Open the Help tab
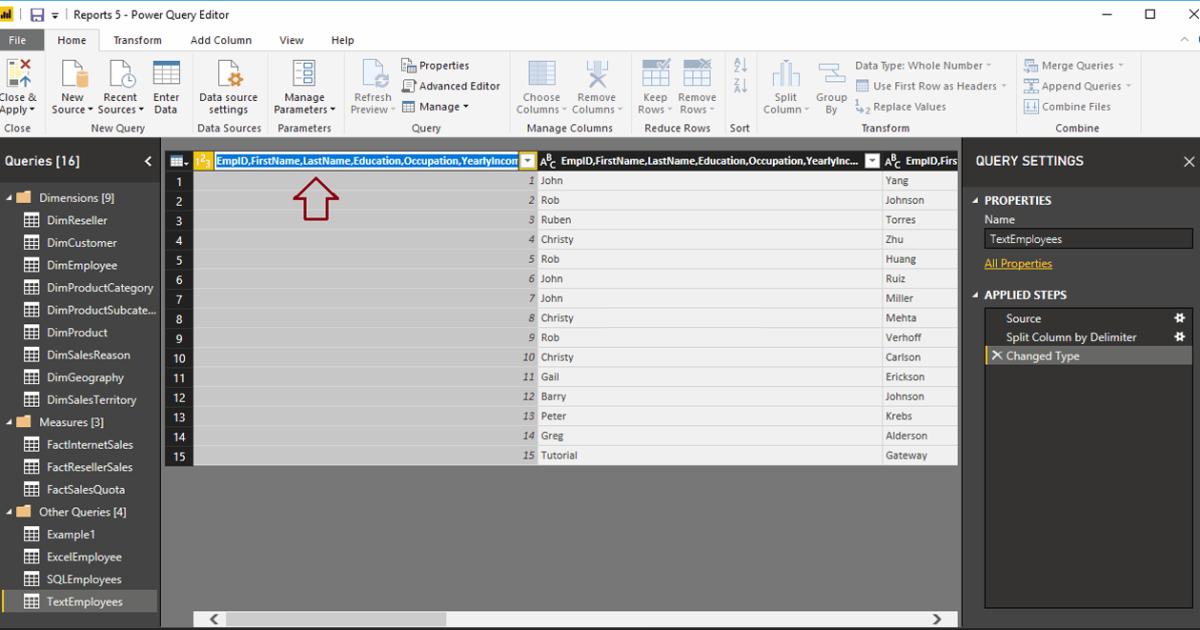 click(342, 40)
